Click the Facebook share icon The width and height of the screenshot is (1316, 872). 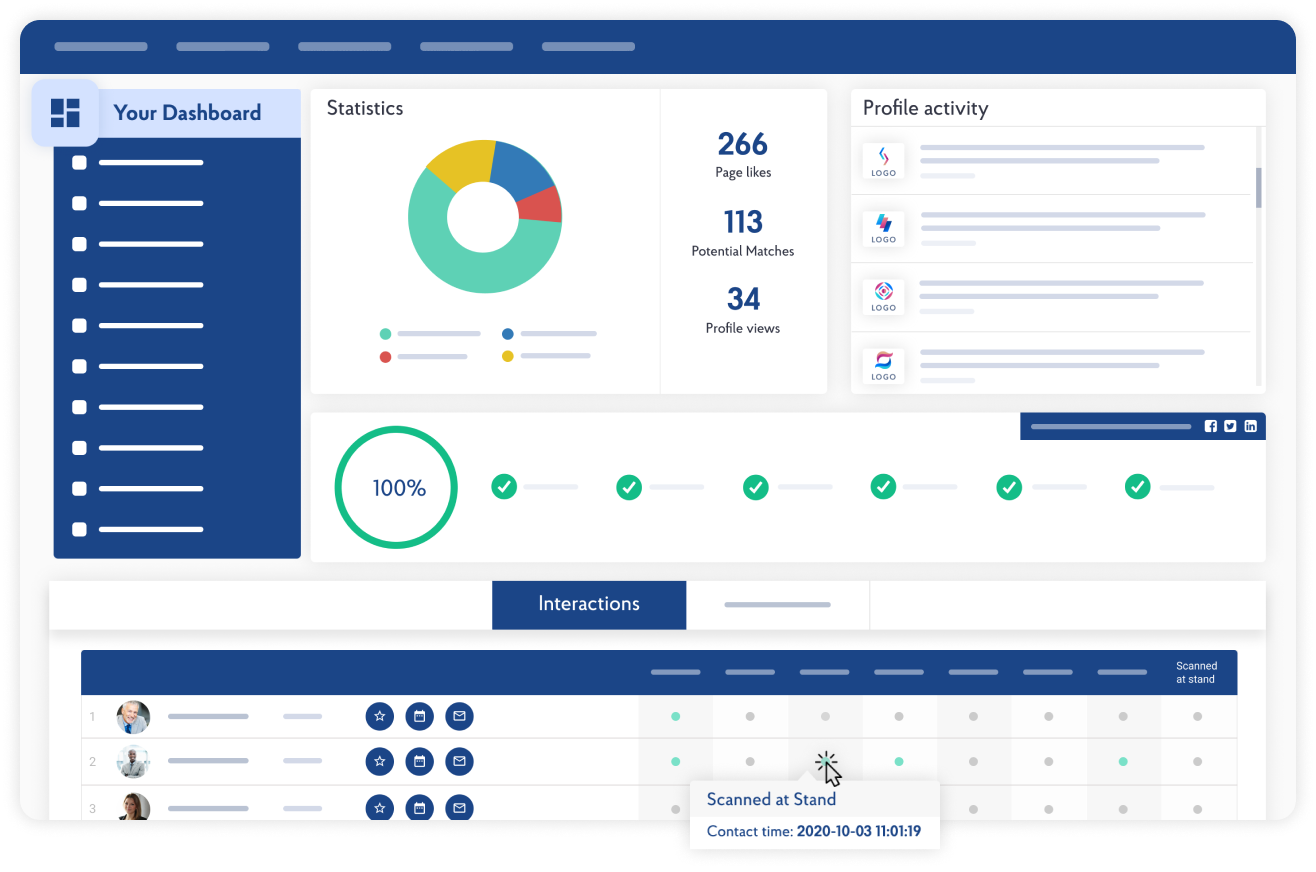(1211, 426)
